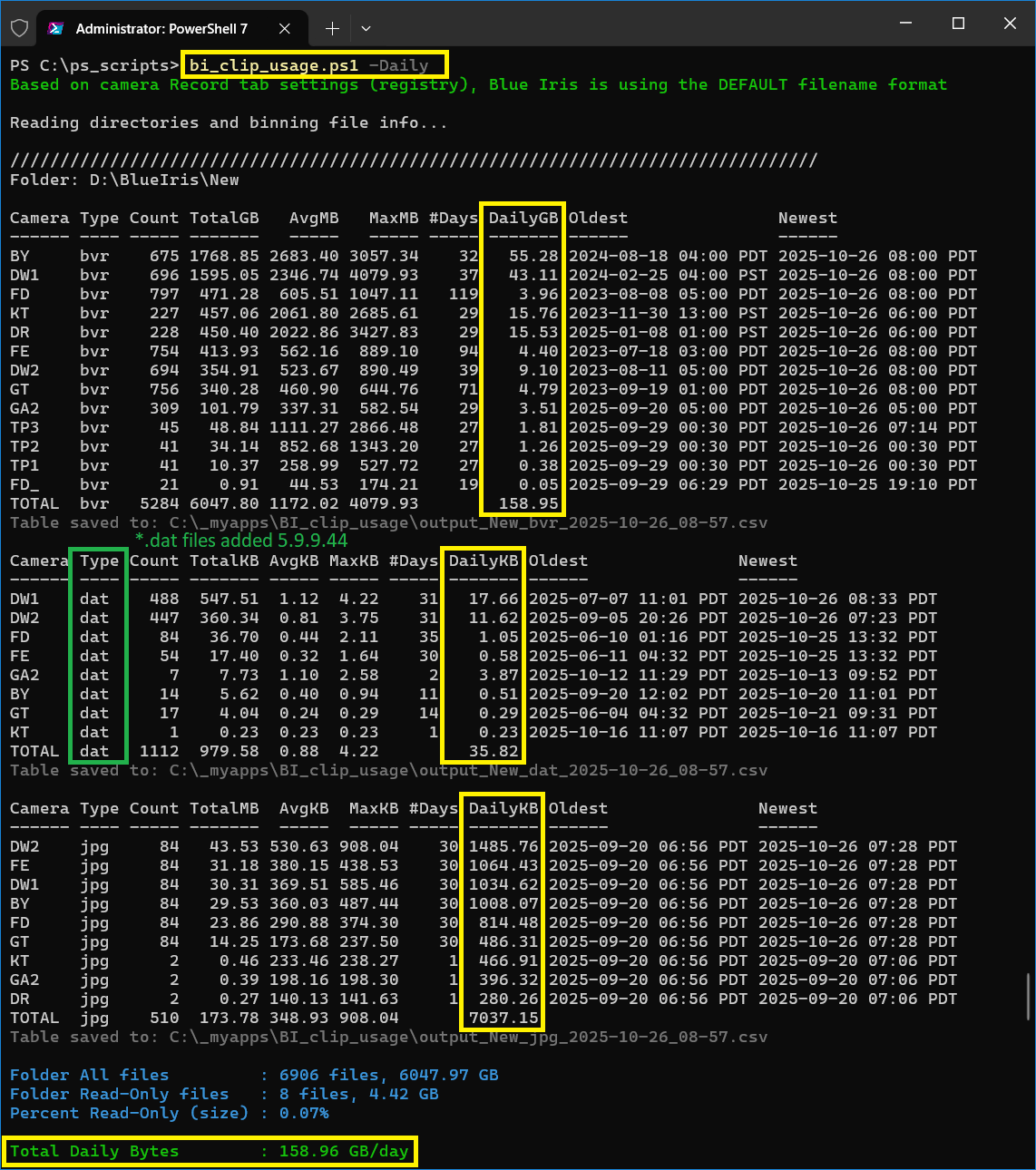Click the output_New_dat csv file path

point(468,770)
